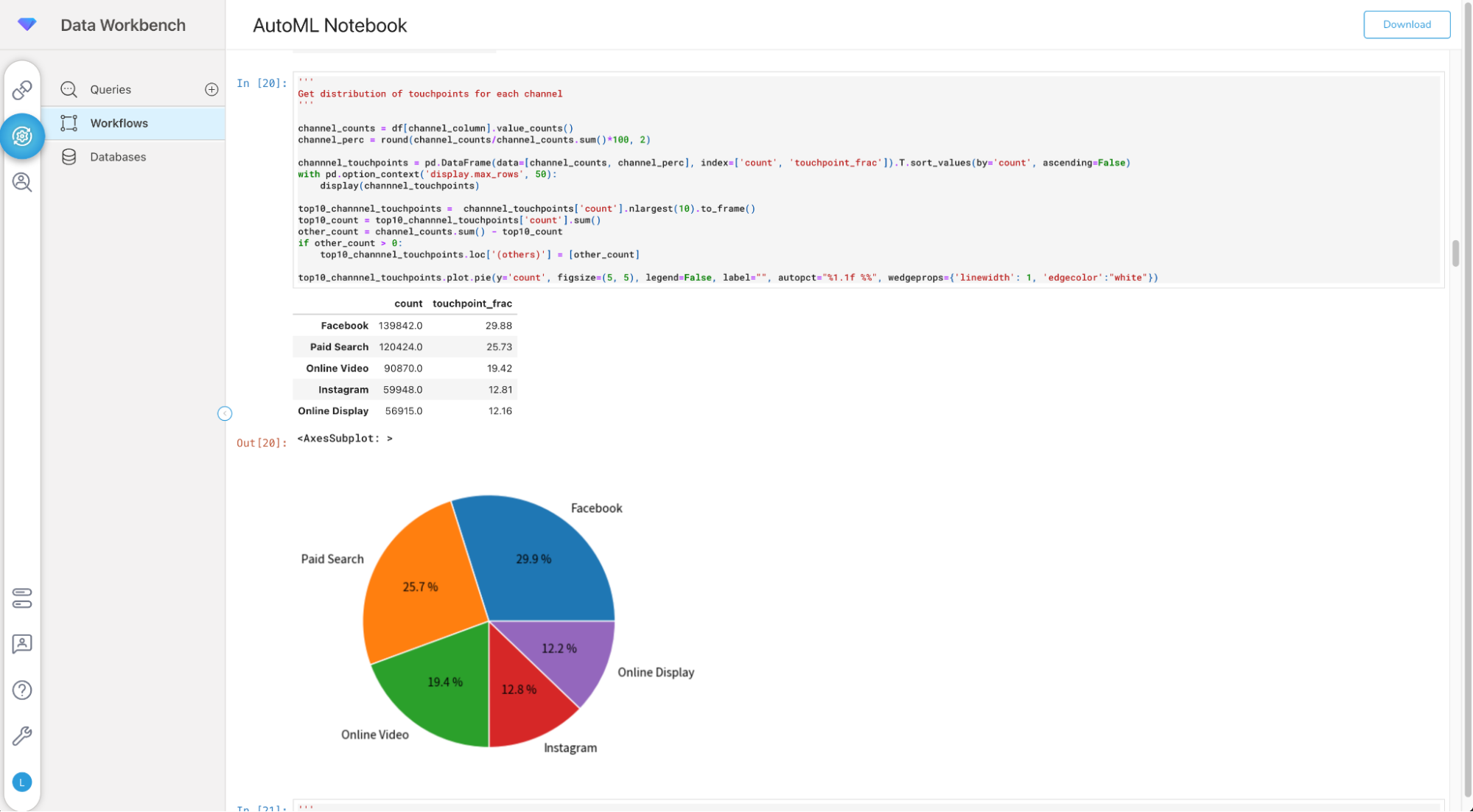Open the wrench settings icon

click(22, 736)
